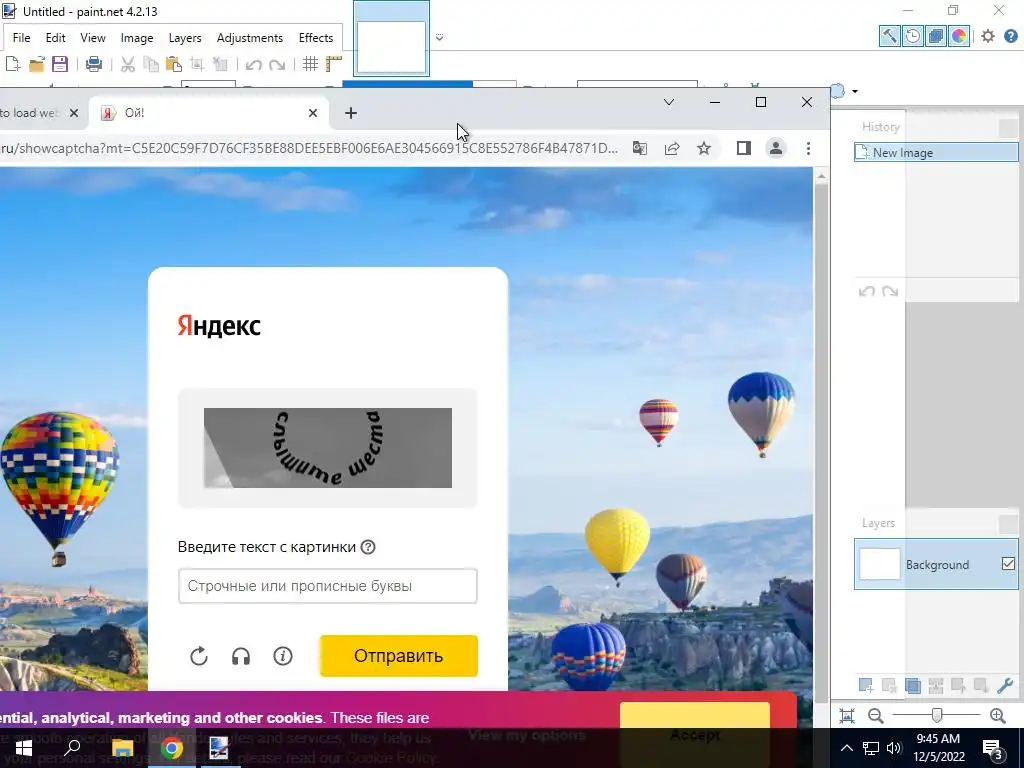Toggle the rulers icon in paint.net
The image size is (1024, 768).
334,64
